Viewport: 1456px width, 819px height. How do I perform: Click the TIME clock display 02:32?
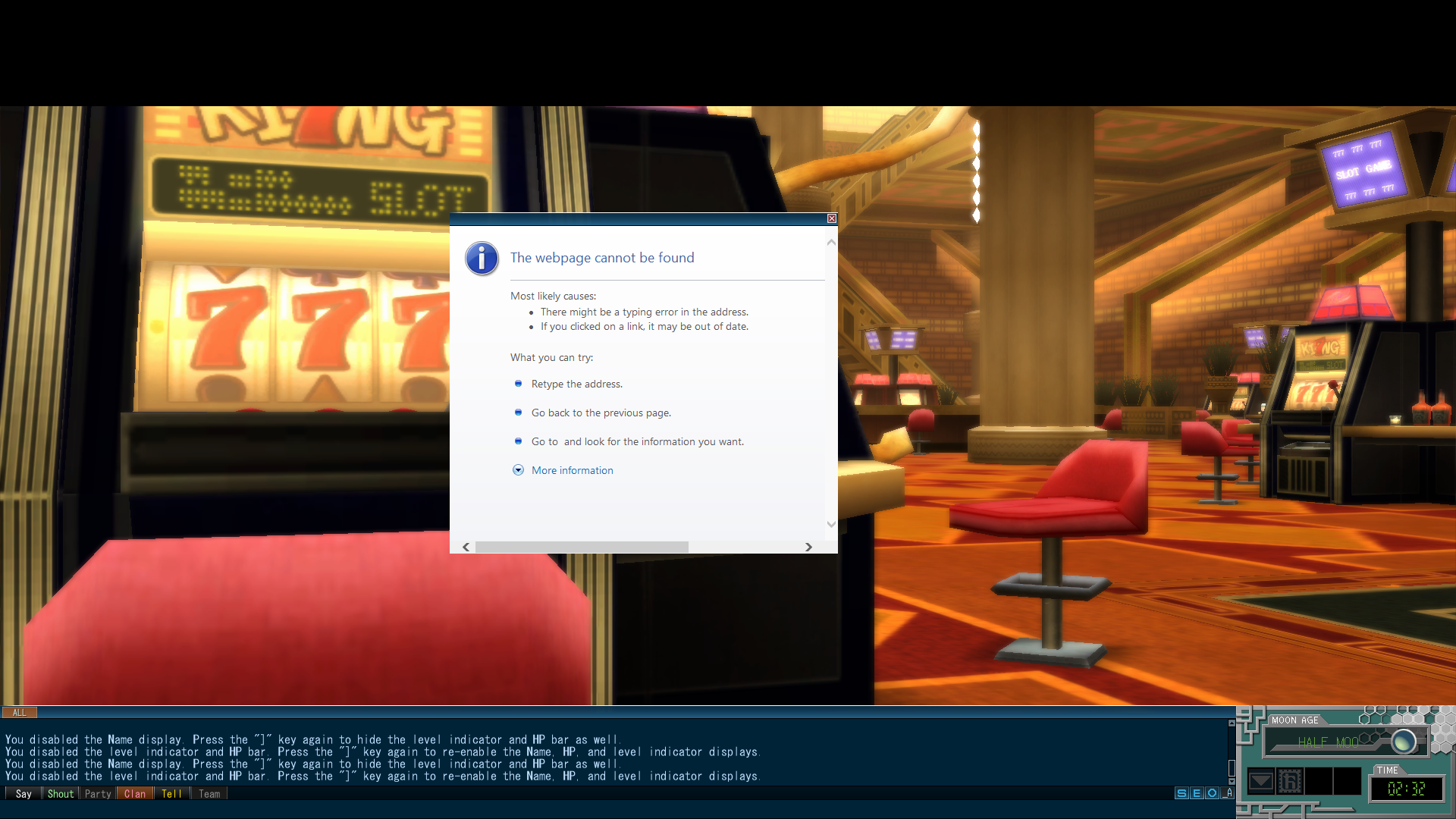pos(1407,789)
